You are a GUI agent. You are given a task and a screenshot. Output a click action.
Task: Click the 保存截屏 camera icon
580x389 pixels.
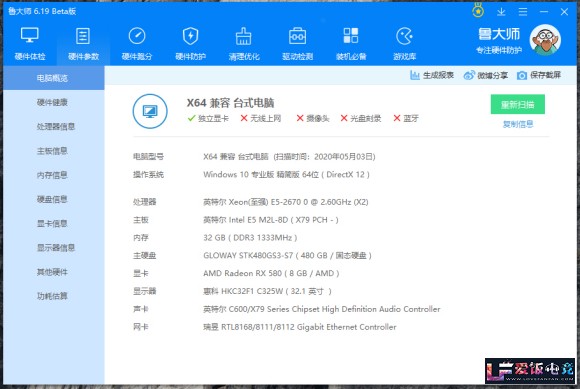click(522, 75)
